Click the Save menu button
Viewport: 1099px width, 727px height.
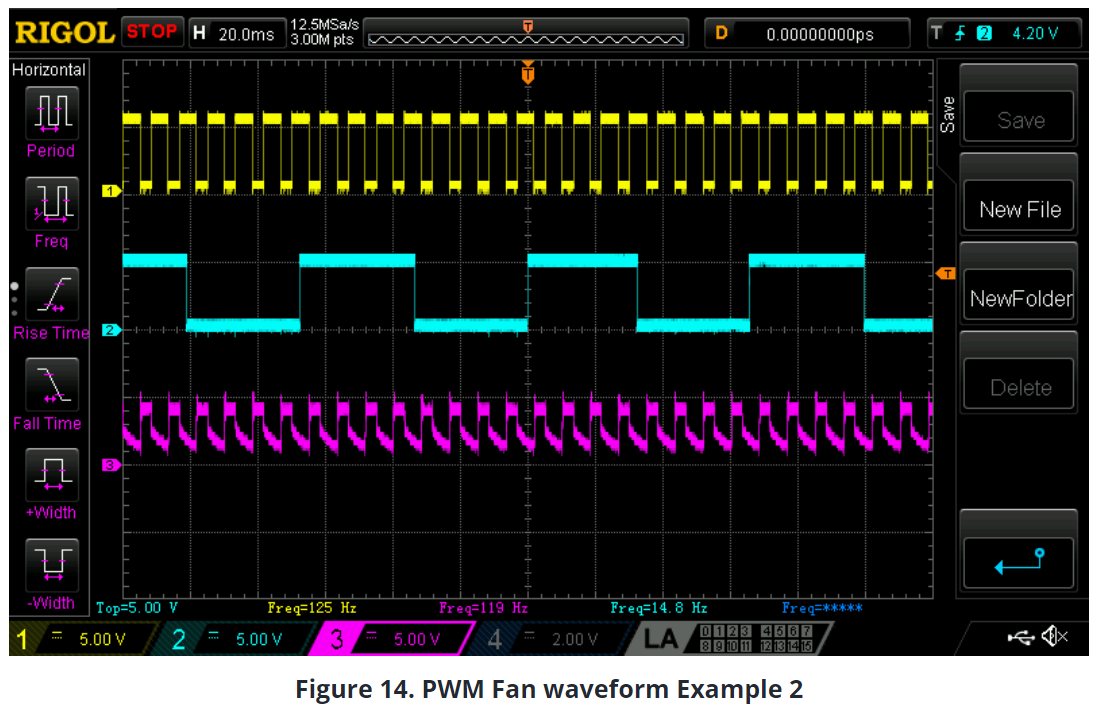tap(1018, 116)
